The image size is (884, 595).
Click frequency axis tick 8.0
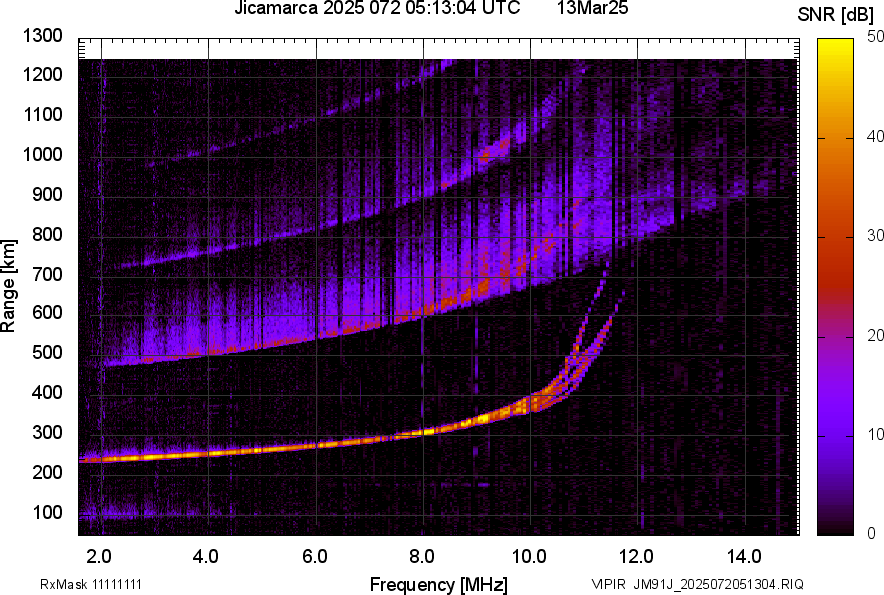click(422, 557)
